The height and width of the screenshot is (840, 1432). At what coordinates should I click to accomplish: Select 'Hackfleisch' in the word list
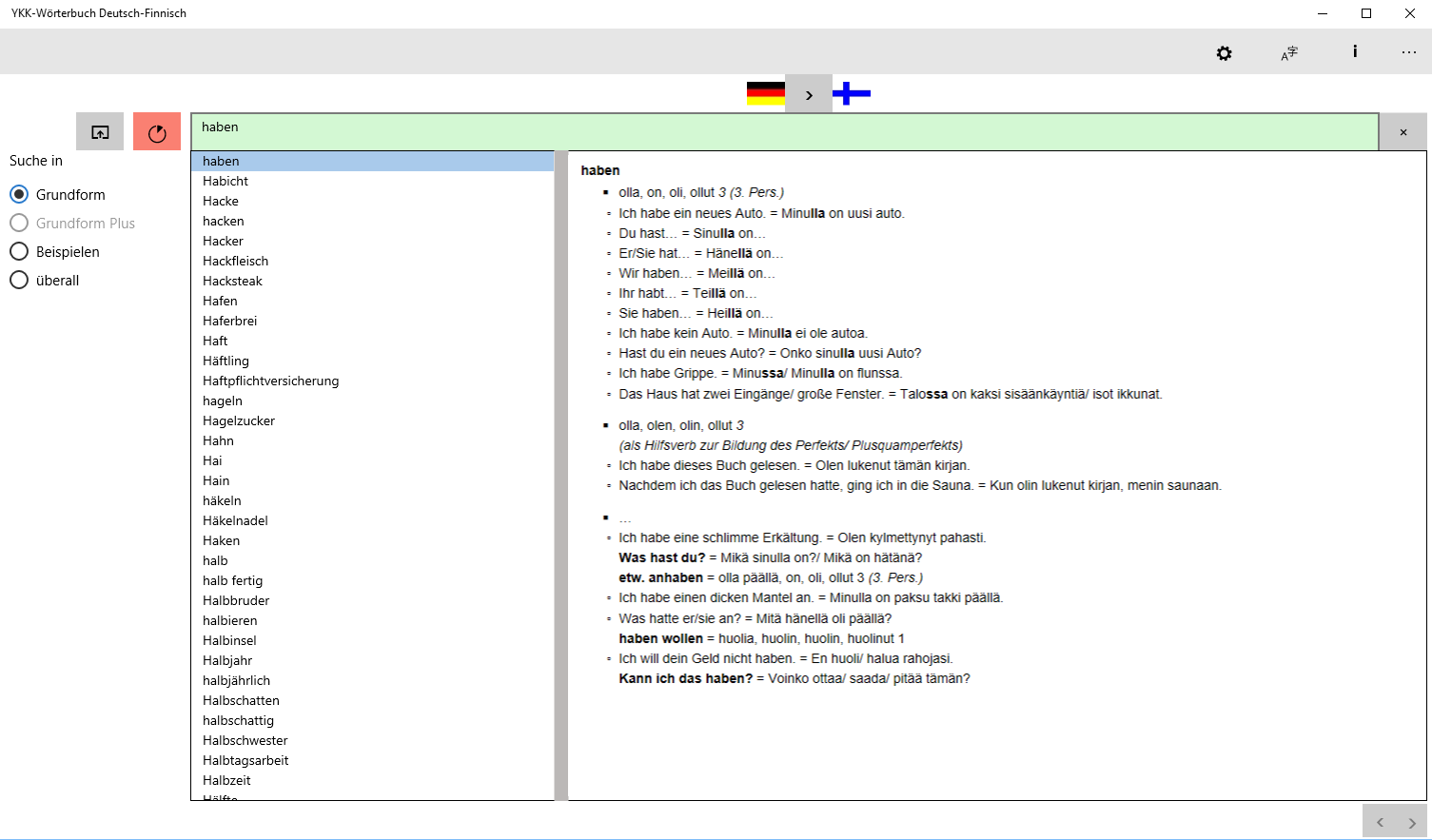(x=372, y=261)
